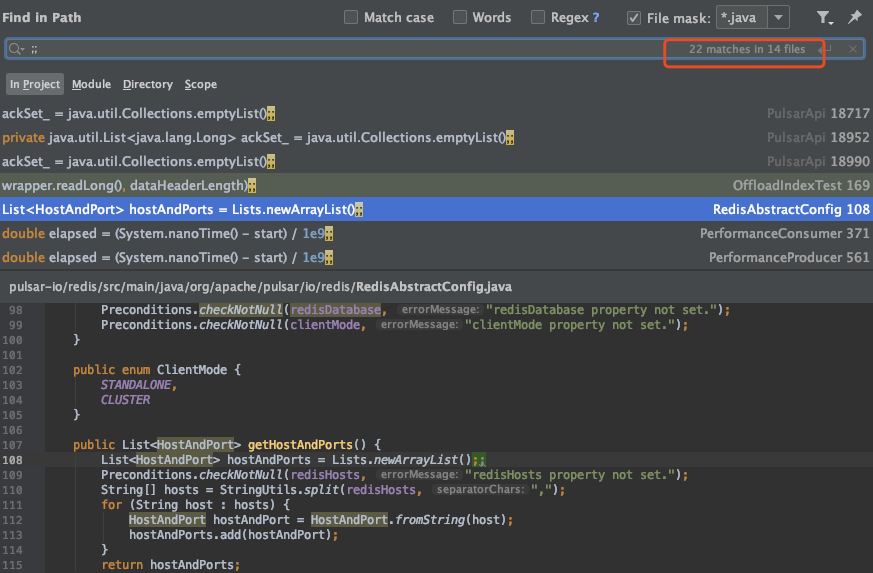Clear the search field with X
This screenshot has height=573, width=873.
pos(852,49)
